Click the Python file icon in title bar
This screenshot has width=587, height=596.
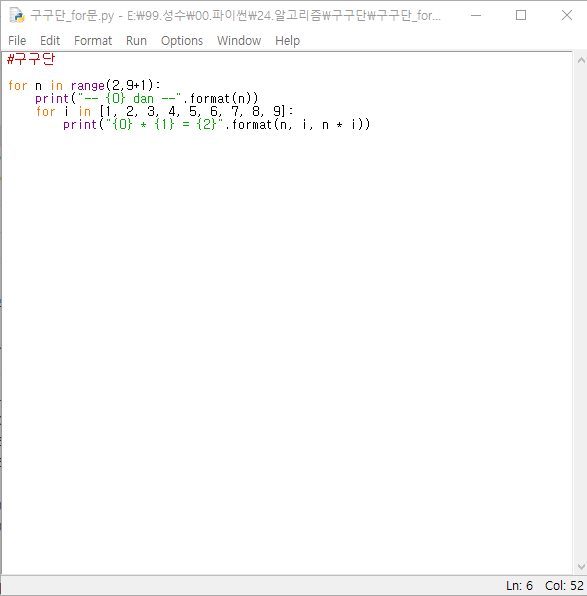(x=17, y=15)
